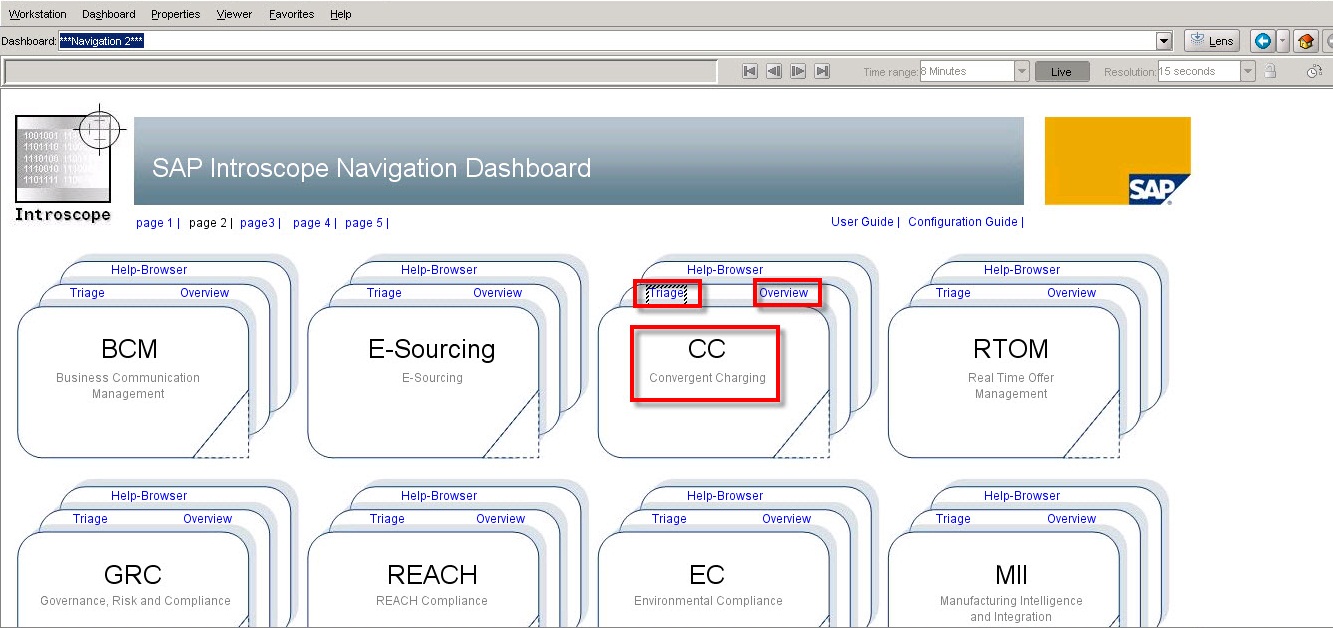The image size is (1333, 628).
Task: Click the Lens button
Action: coord(1212,41)
